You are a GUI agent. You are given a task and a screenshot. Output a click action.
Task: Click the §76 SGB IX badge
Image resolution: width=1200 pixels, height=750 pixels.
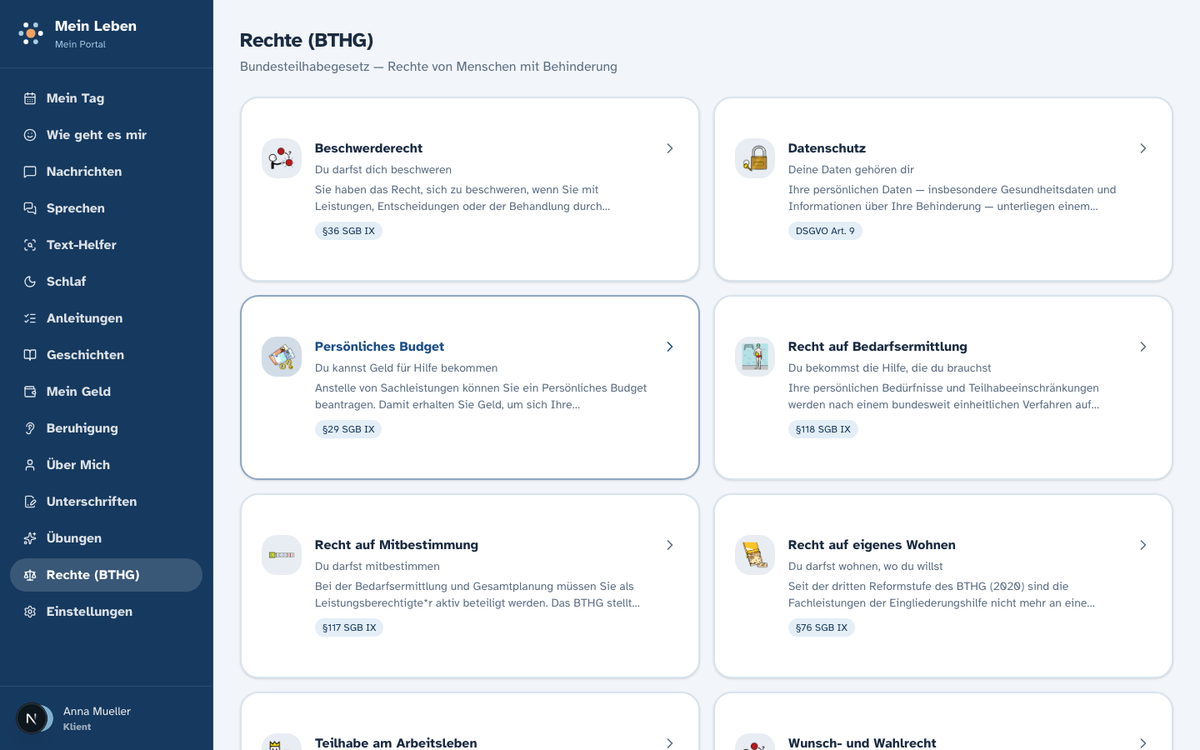point(821,628)
